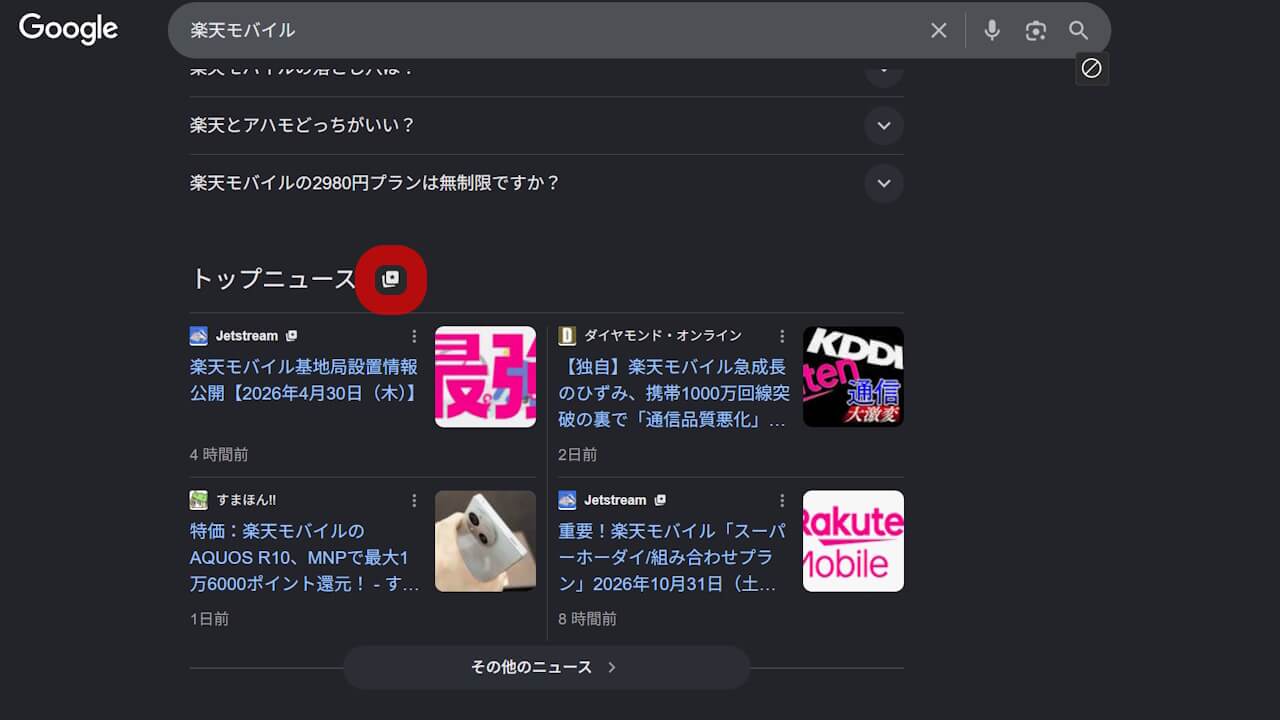Viewport: 1280px width, 720px height.
Task: Click the 8 時間前 timestamp
Action: 587,619
